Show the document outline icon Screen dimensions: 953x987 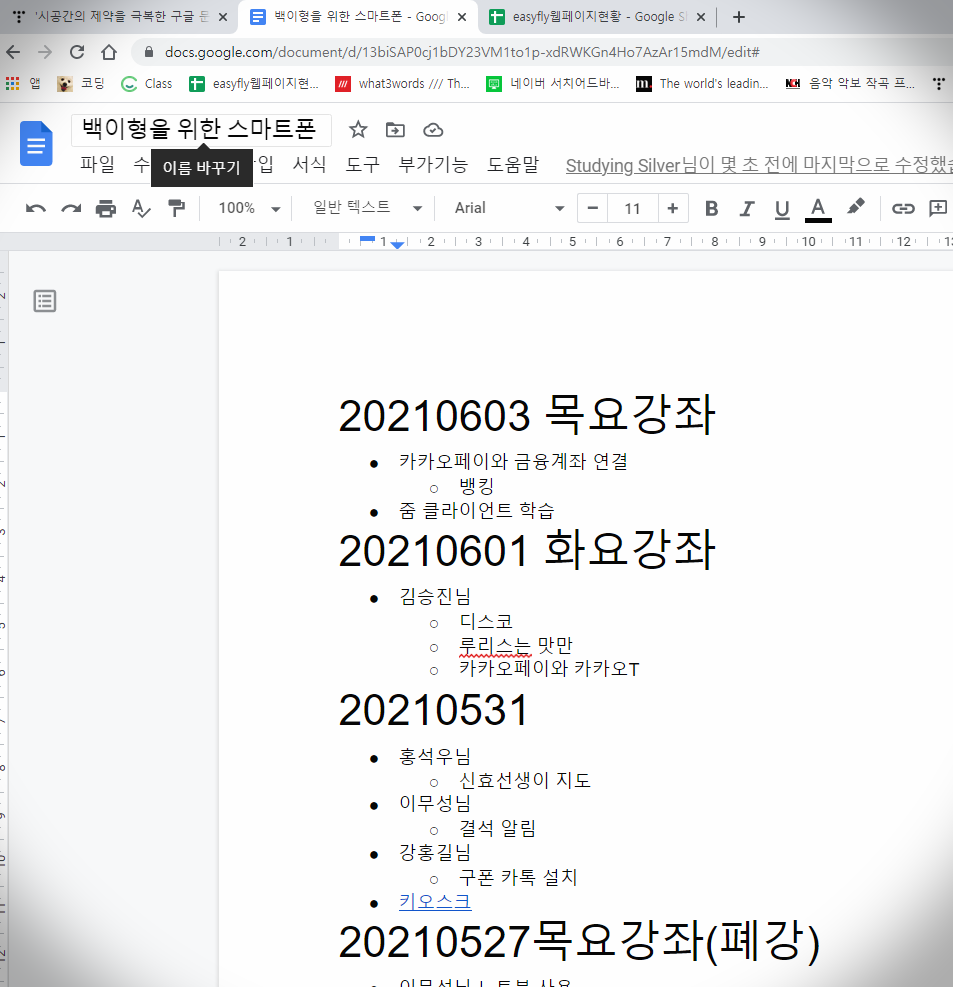[x=45, y=301]
